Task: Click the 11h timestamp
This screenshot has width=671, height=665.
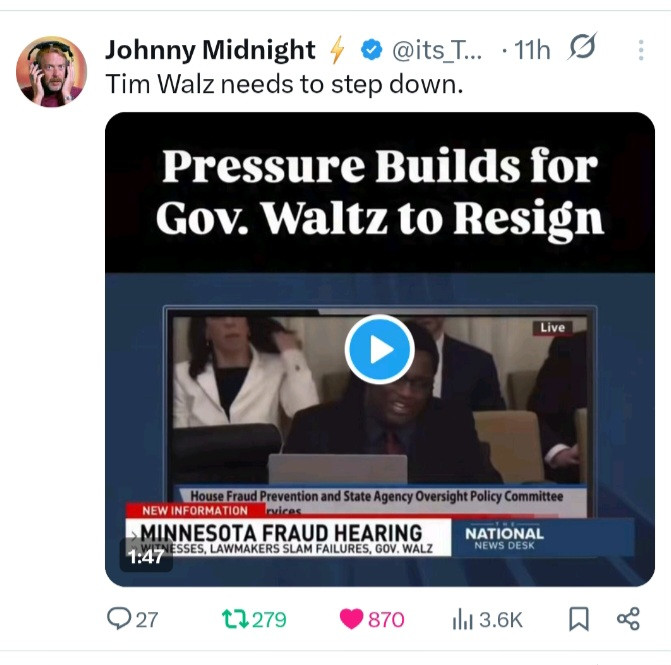Action: (x=532, y=50)
